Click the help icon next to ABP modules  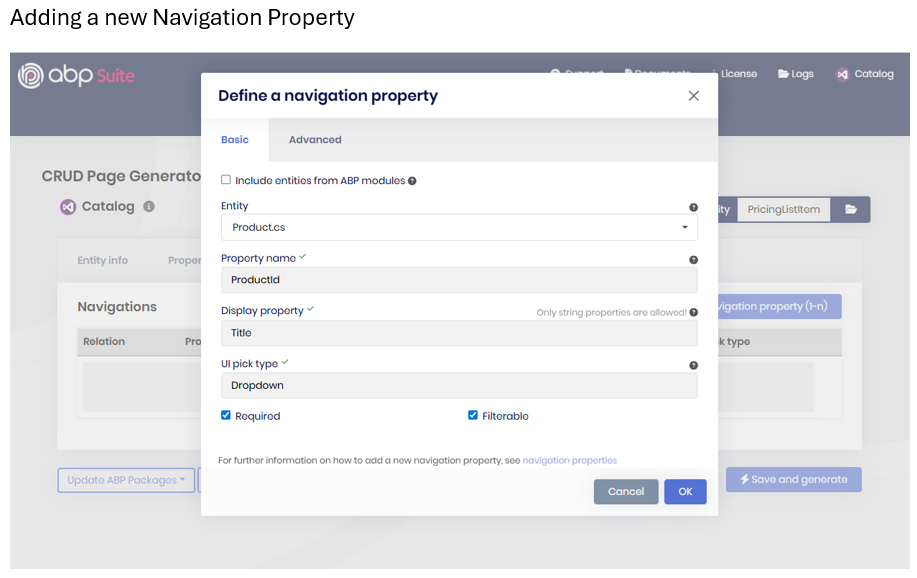click(412, 181)
